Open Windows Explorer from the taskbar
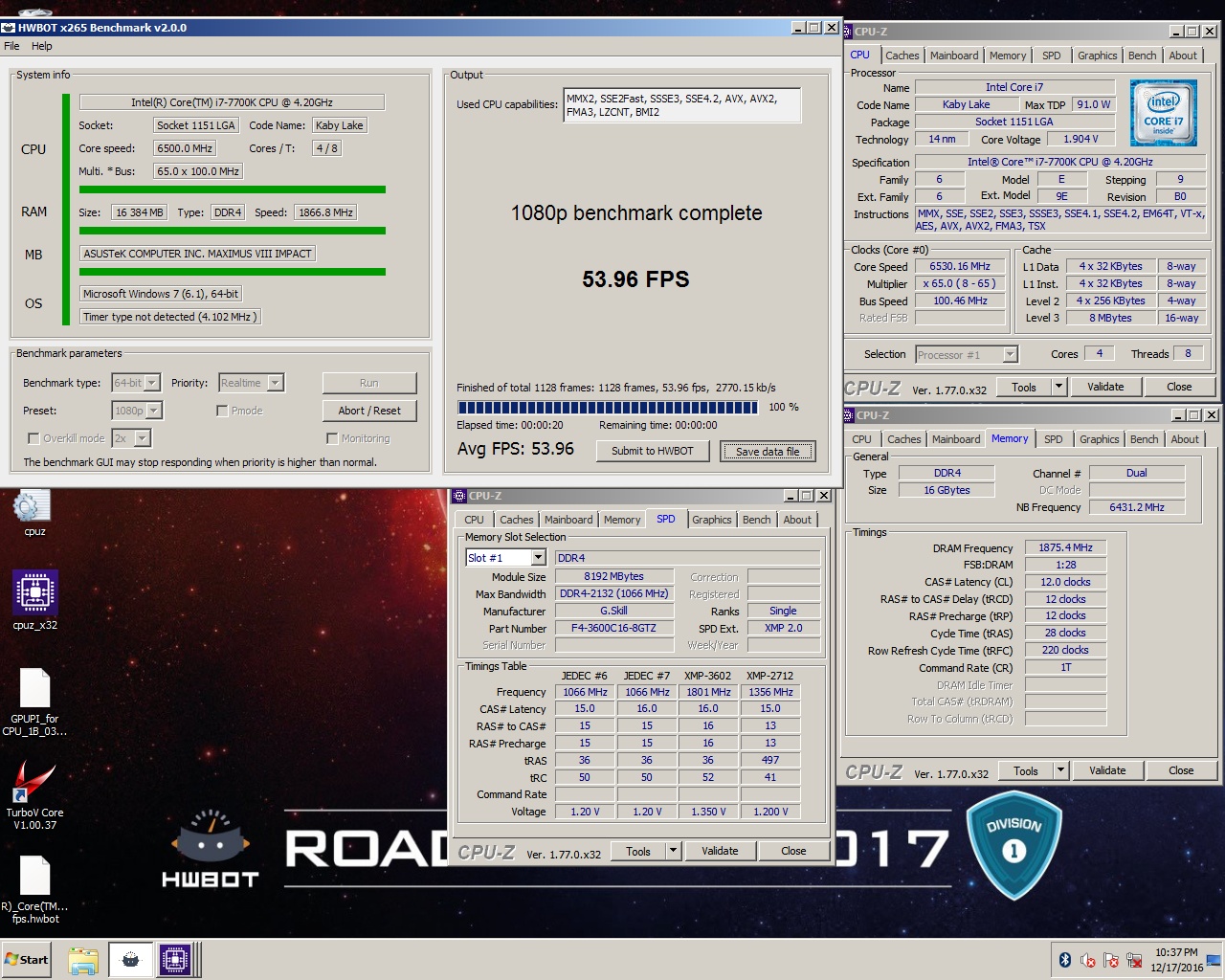1225x980 pixels. point(83,960)
